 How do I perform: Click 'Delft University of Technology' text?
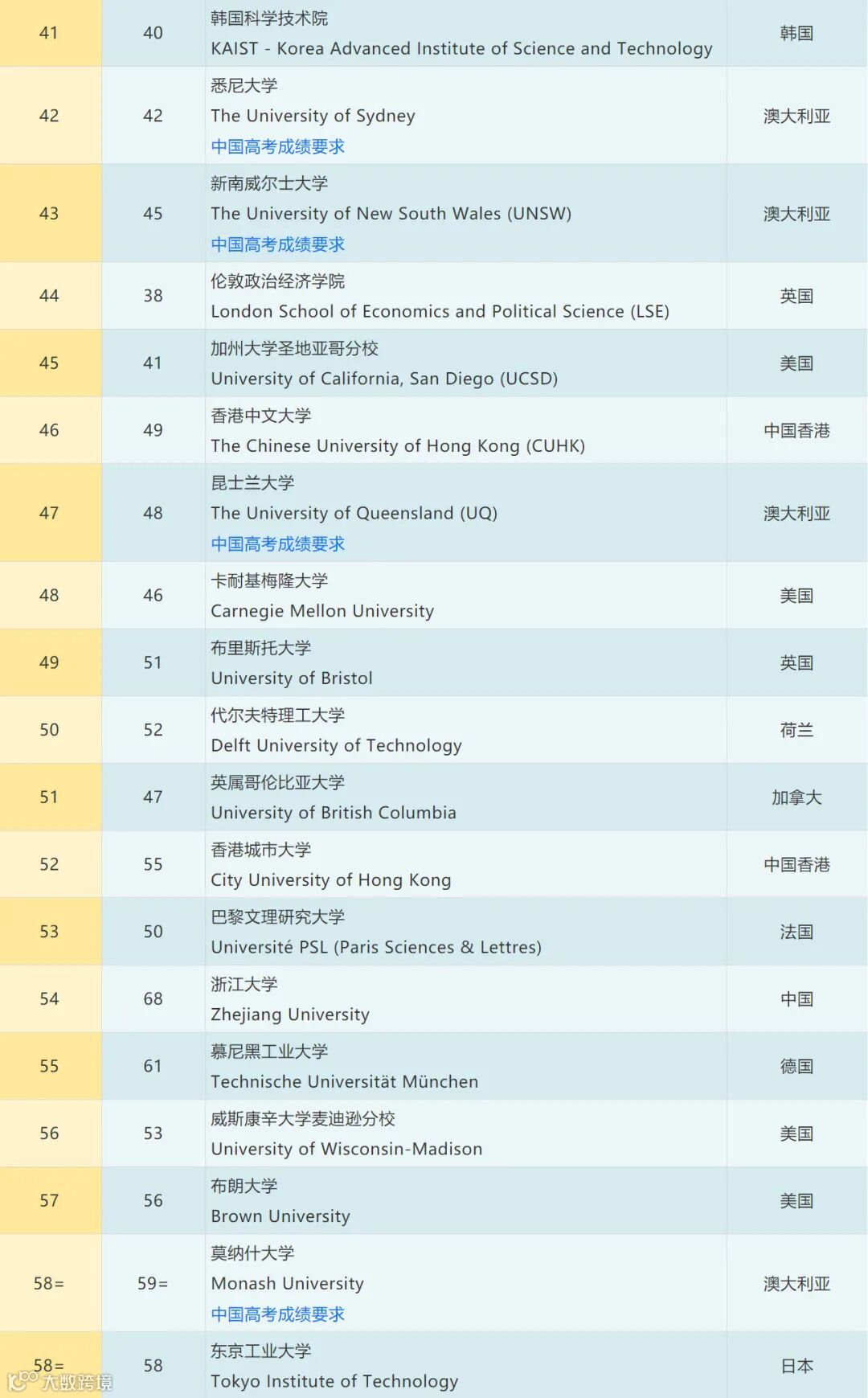[336, 745]
